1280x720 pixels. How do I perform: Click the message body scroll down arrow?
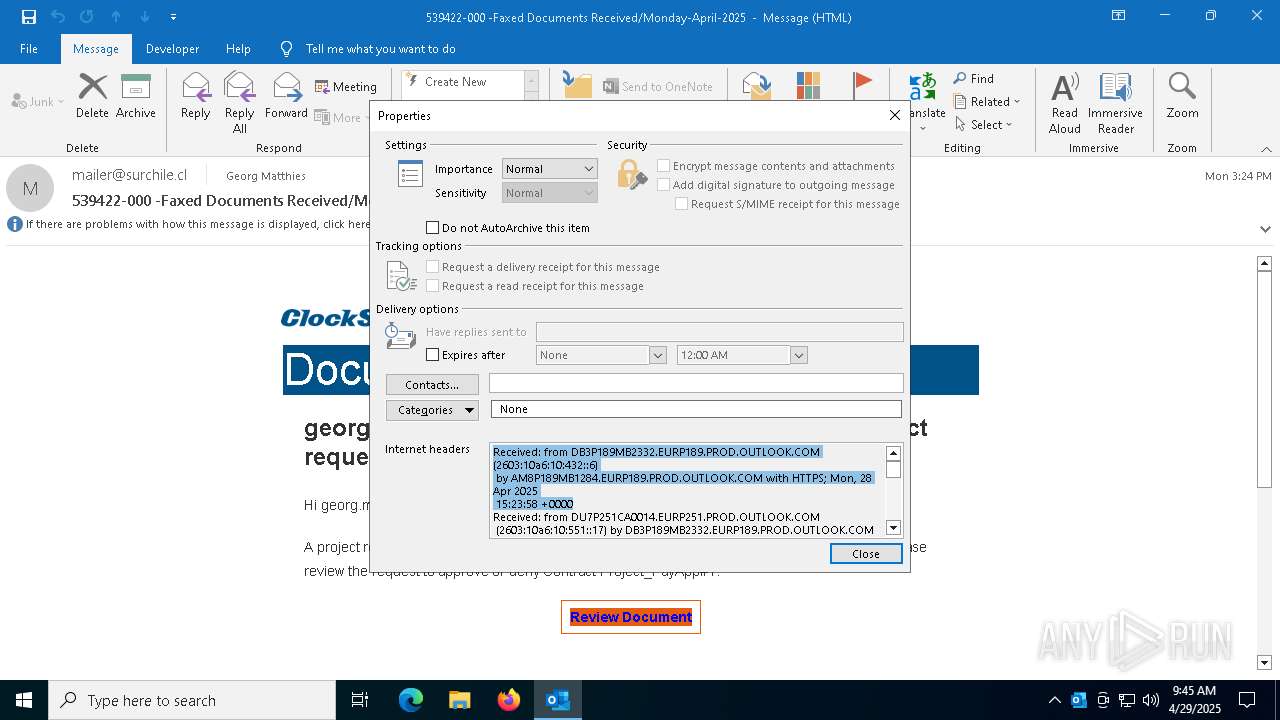click(x=1264, y=662)
